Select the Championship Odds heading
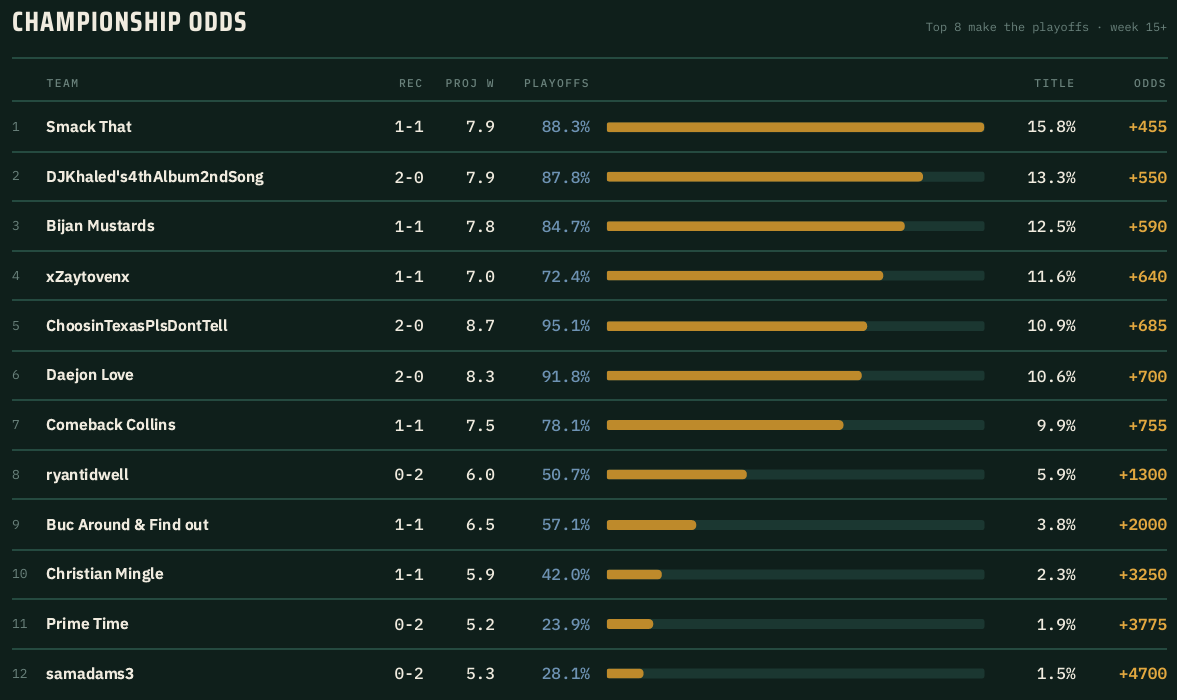 (x=129, y=22)
